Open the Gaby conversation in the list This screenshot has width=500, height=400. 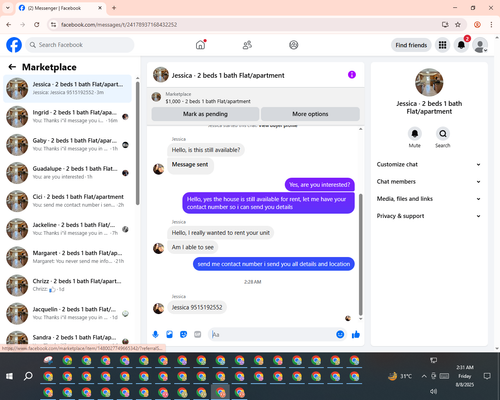67,145
